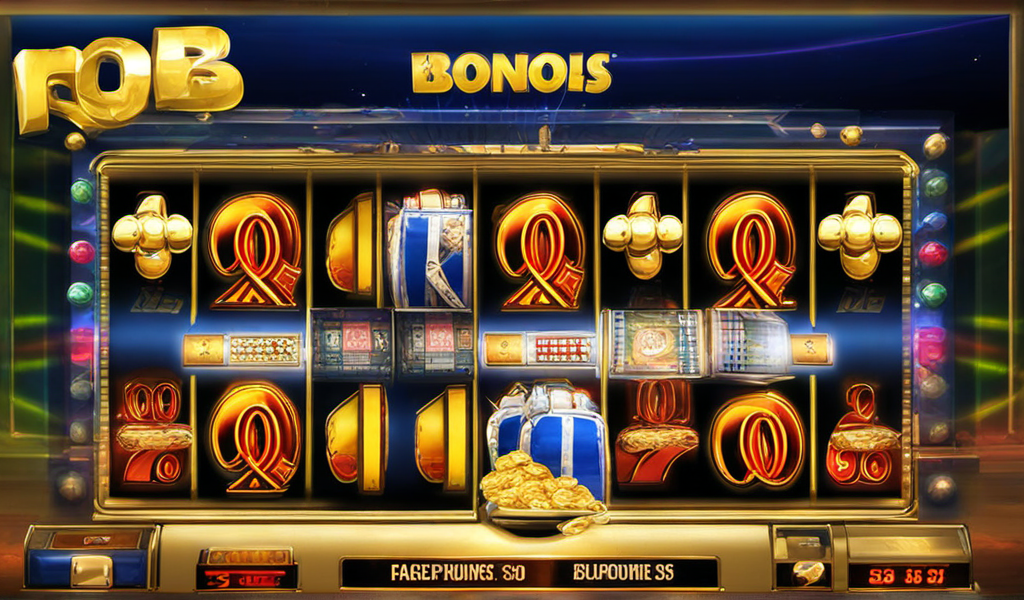Open the BONOIS title banner
This screenshot has height=600, width=1024.
click(x=511, y=72)
